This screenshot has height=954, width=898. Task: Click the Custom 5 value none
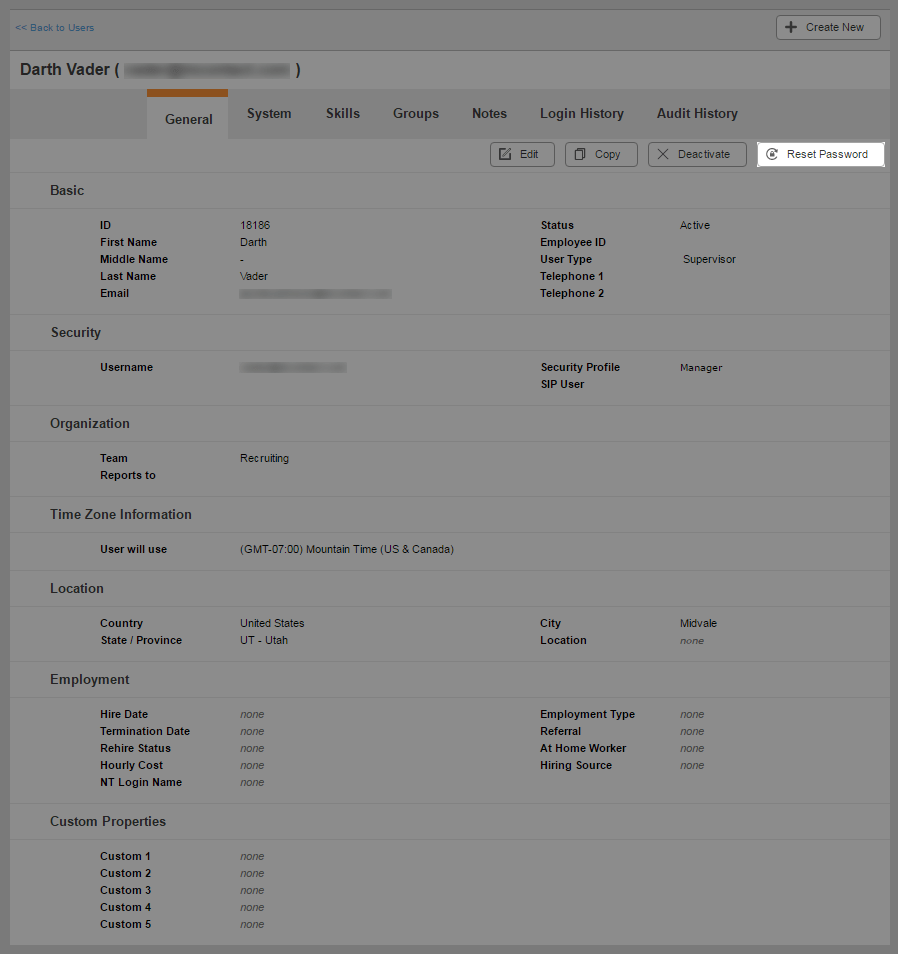click(252, 925)
